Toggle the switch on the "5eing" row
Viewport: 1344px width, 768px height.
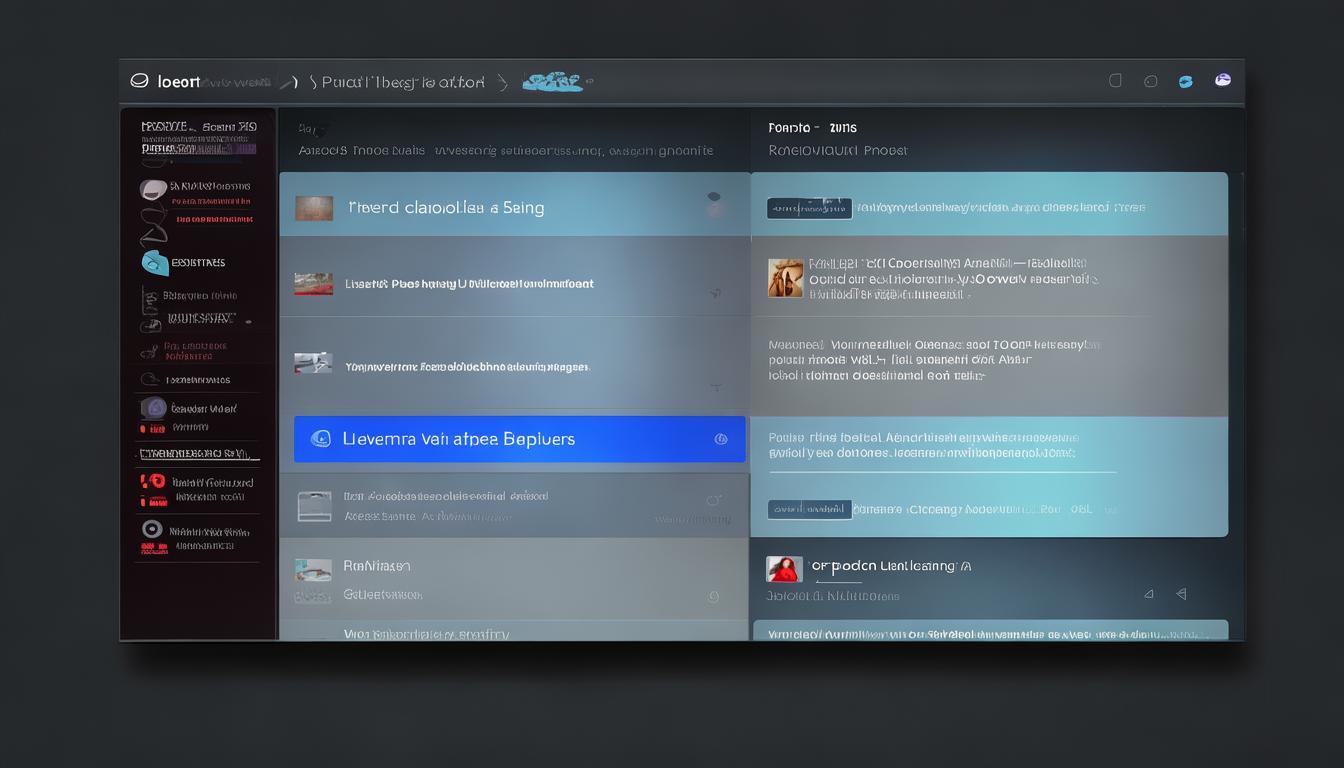(x=714, y=204)
